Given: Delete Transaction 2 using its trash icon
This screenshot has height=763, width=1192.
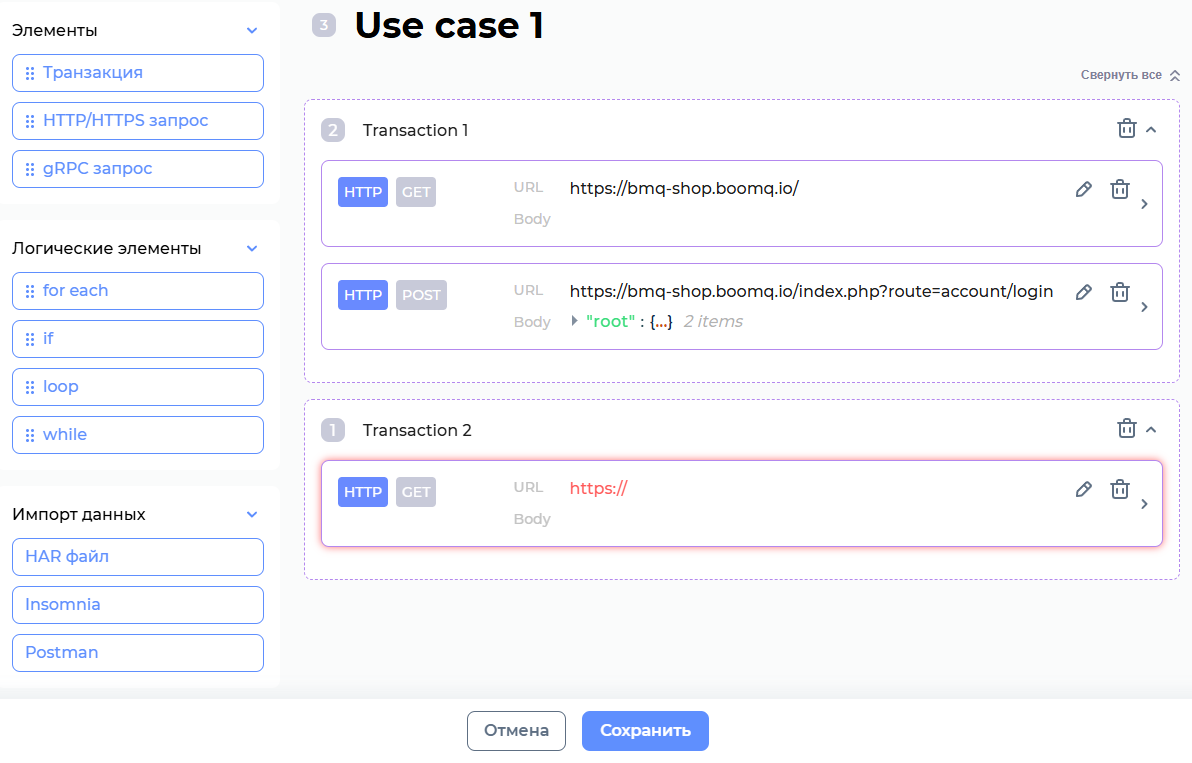Looking at the screenshot, I should tap(1126, 429).
